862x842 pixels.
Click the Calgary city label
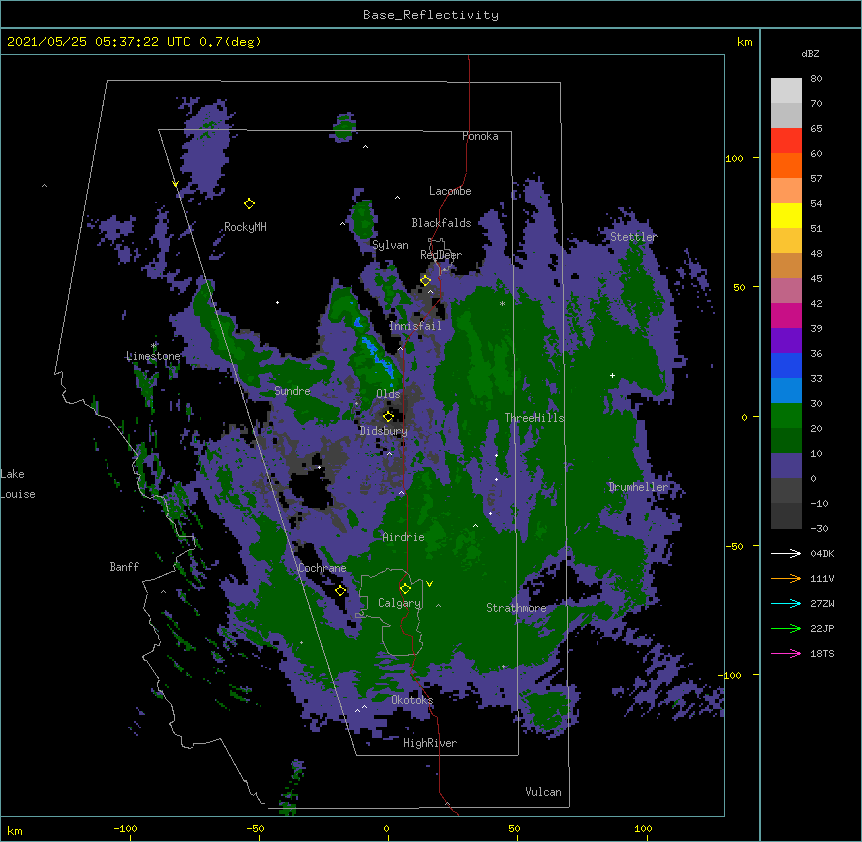pyautogui.click(x=399, y=603)
